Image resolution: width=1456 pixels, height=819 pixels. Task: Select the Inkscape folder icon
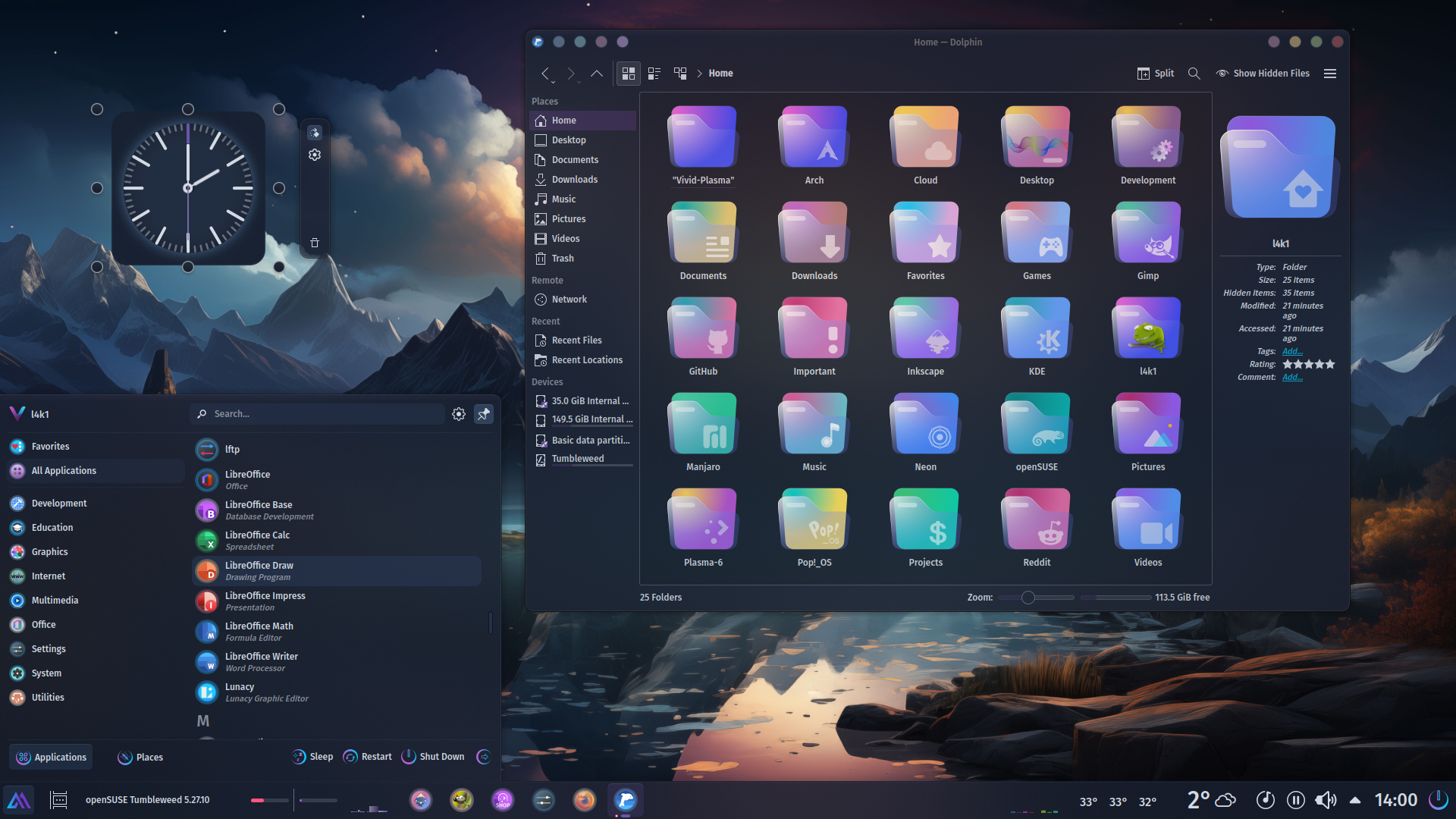(x=925, y=328)
